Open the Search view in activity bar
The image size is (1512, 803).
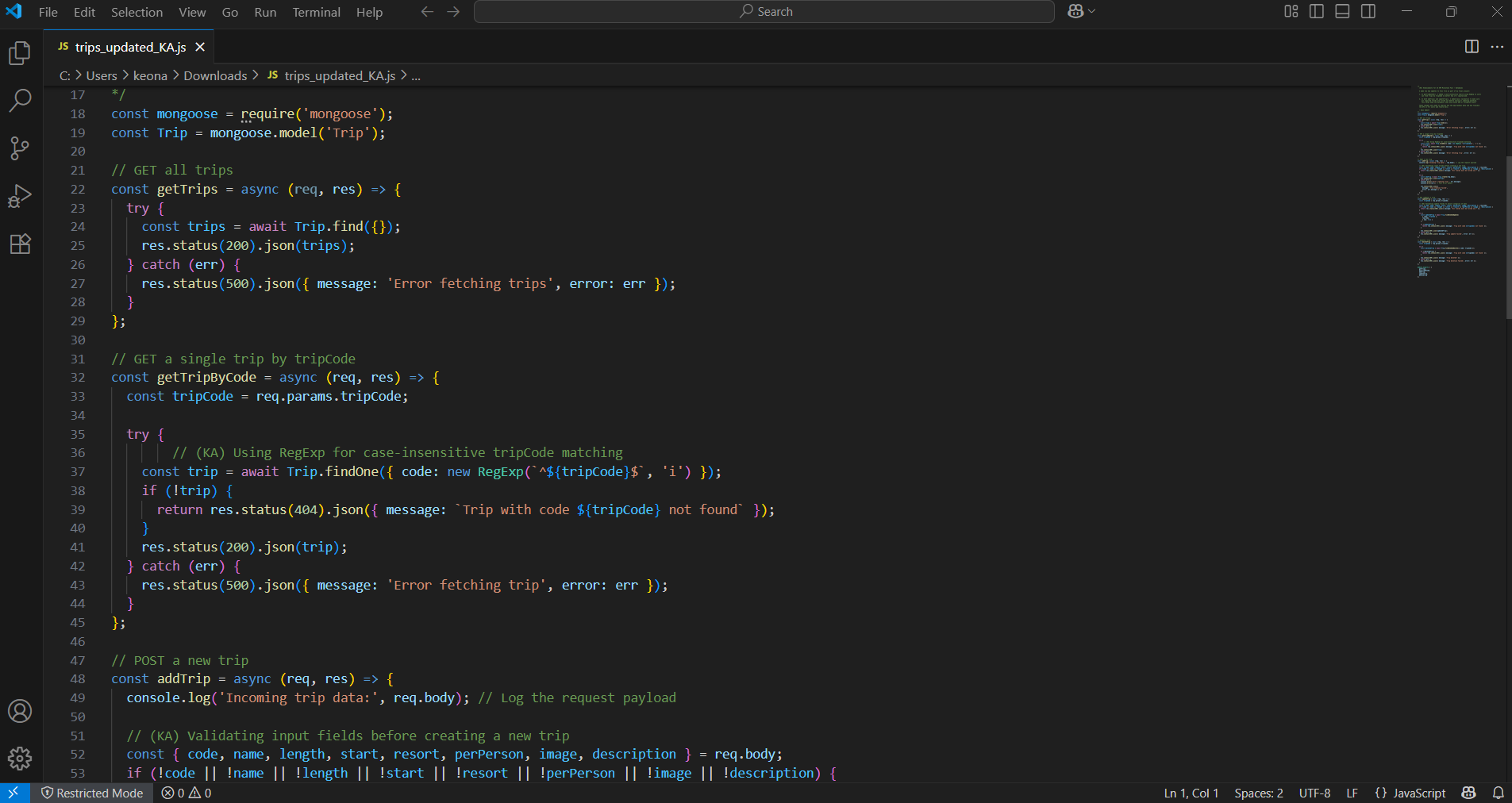[x=20, y=100]
